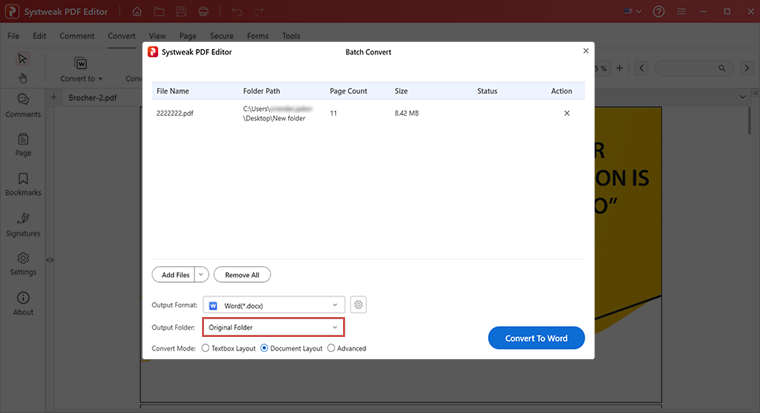The width and height of the screenshot is (760, 413).
Task: Click the Print icon in title bar
Action: click(204, 11)
